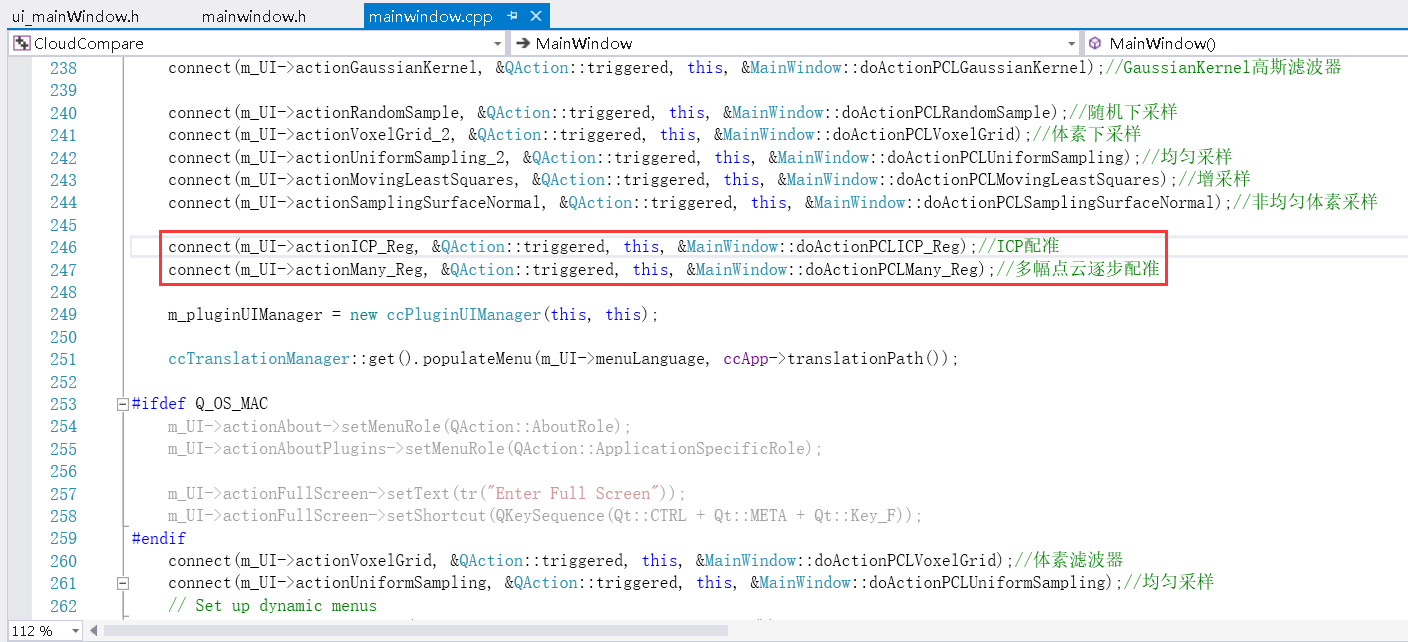Screen dimensions: 1408x642
Task: Collapse the code block at line 261
Action: click(122, 582)
